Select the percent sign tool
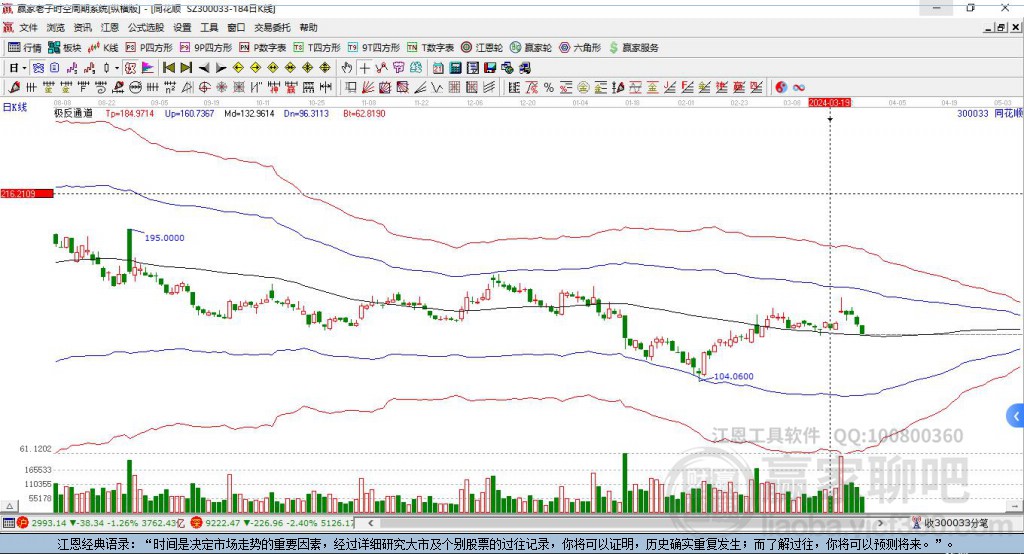This screenshot has width=1024, height=554. click(549, 87)
